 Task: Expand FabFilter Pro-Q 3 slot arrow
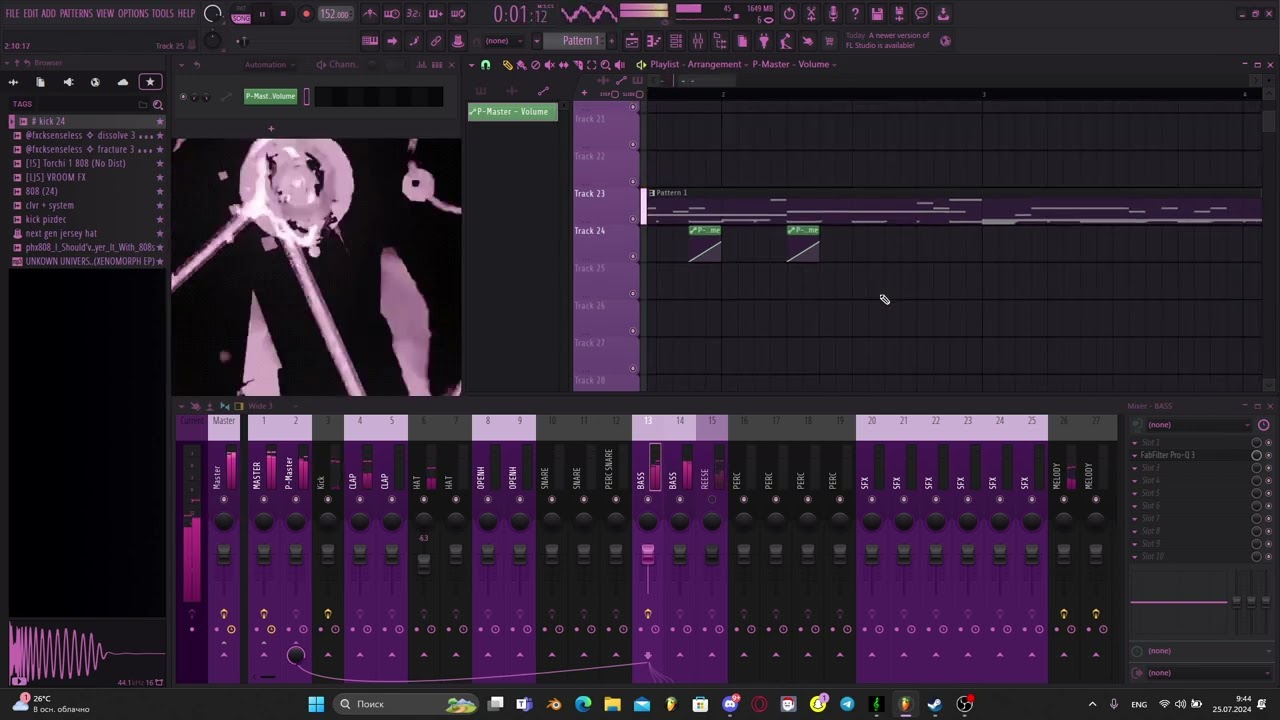pos(1135,455)
